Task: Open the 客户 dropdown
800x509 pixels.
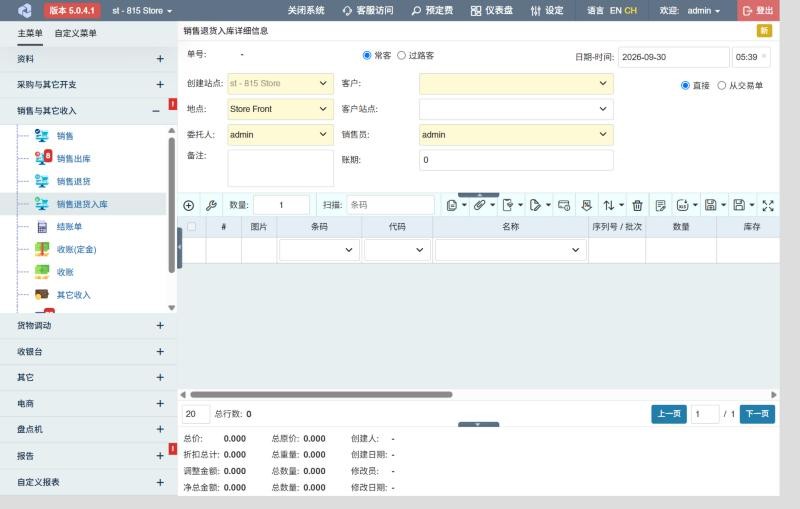Action: [516, 83]
